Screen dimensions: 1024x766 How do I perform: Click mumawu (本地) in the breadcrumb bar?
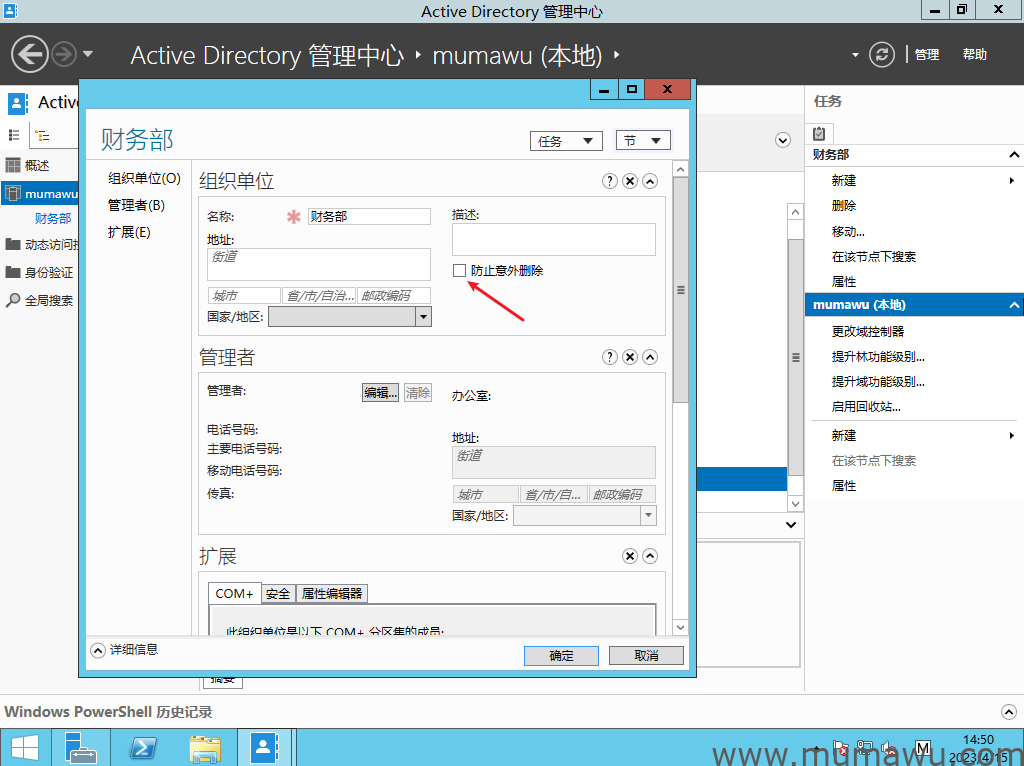517,55
